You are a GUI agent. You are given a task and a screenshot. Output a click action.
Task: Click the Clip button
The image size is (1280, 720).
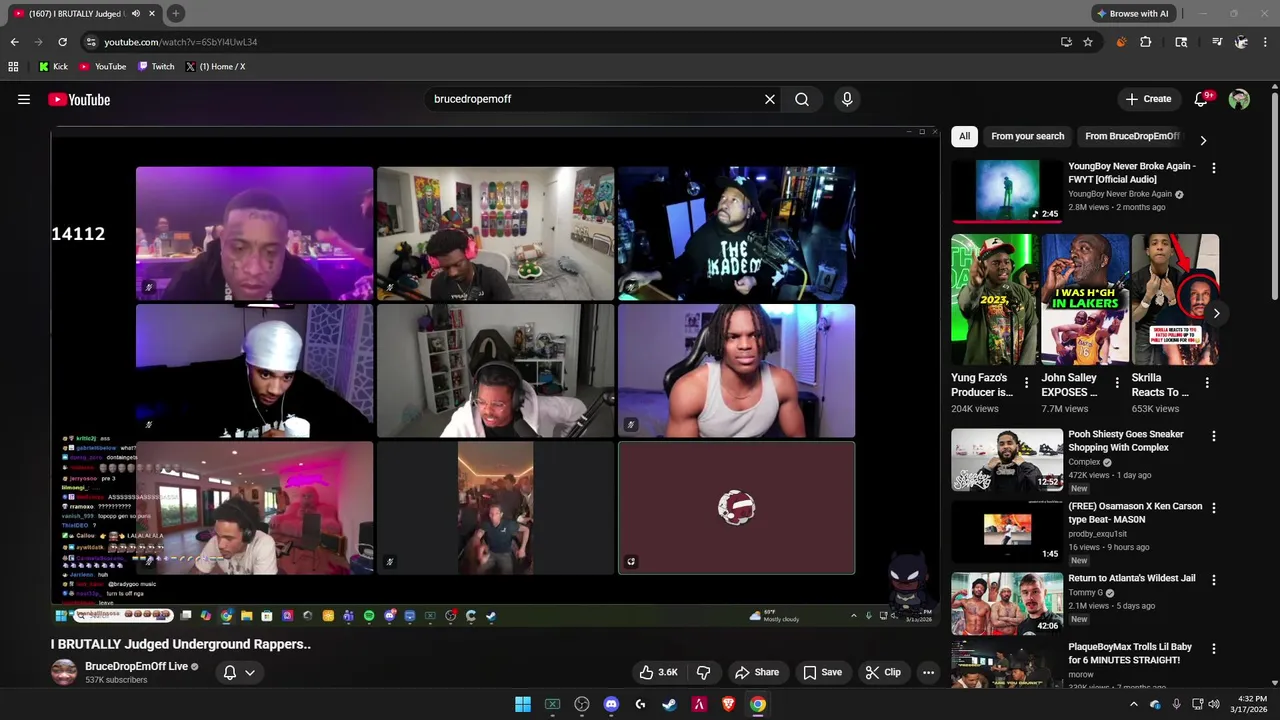click(x=883, y=672)
